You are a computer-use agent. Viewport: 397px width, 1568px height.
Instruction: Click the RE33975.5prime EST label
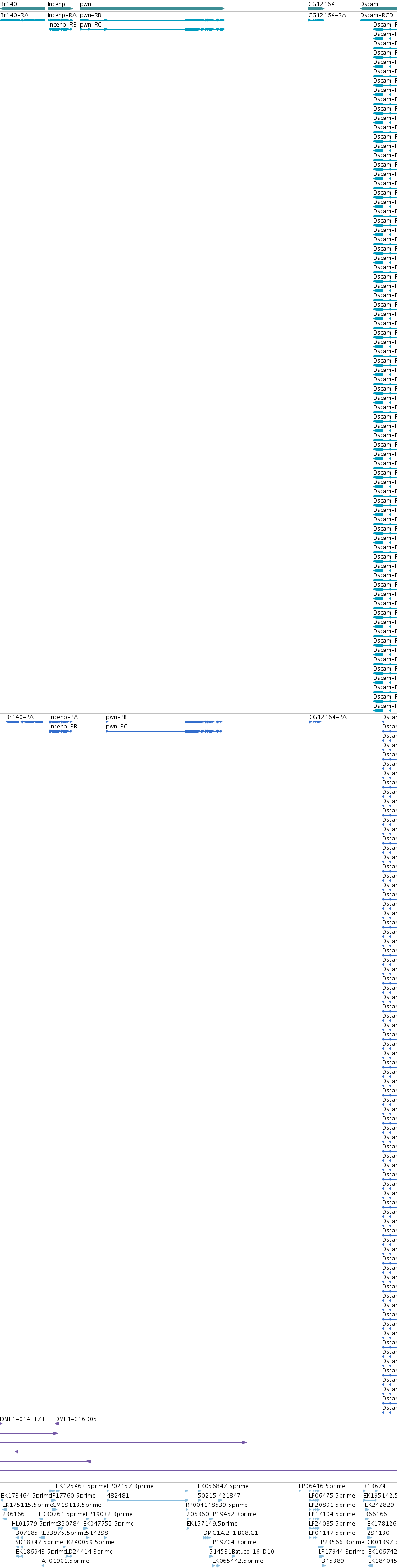(63, 1533)
